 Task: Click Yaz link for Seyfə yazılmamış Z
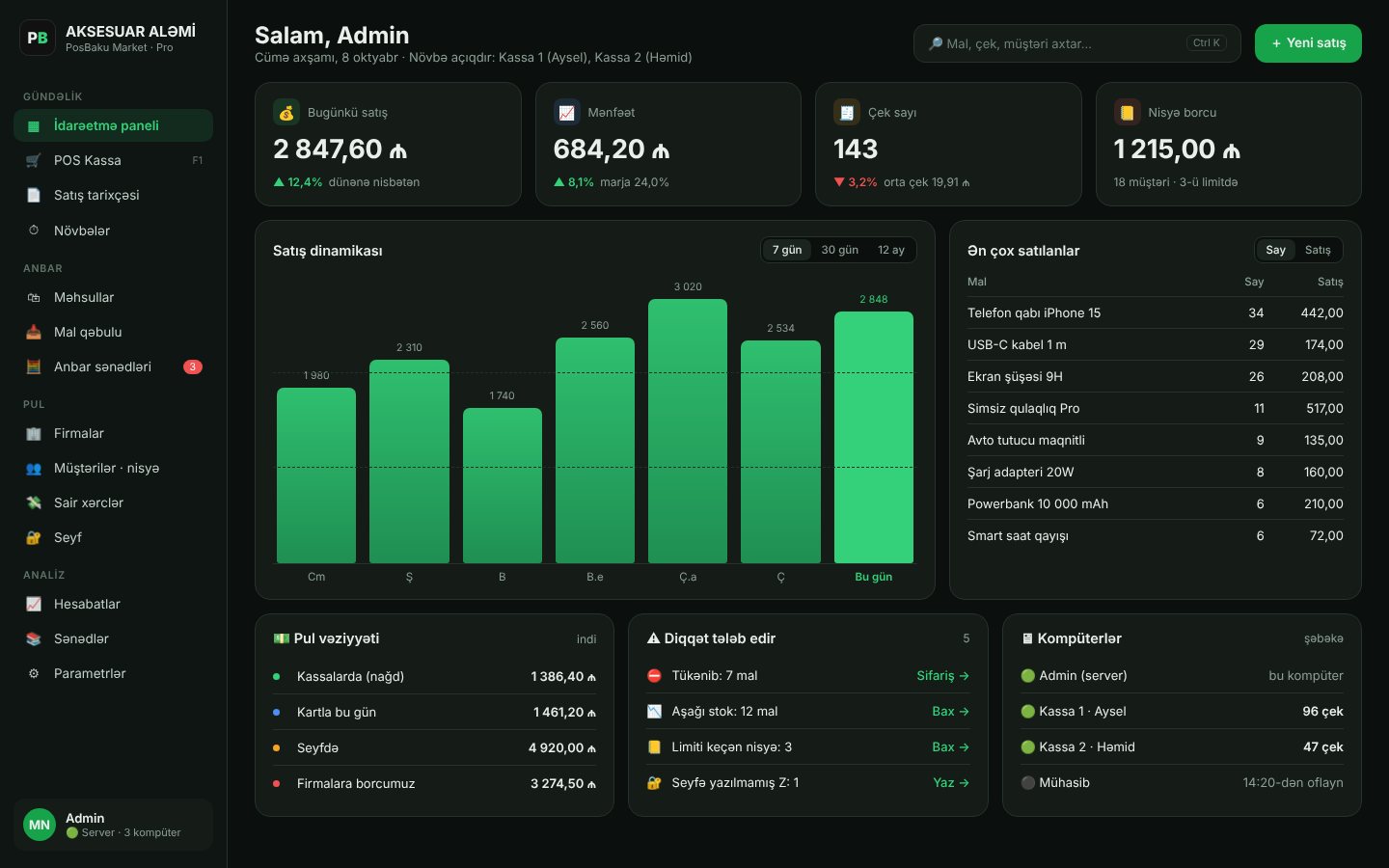[x=951, y=782]
